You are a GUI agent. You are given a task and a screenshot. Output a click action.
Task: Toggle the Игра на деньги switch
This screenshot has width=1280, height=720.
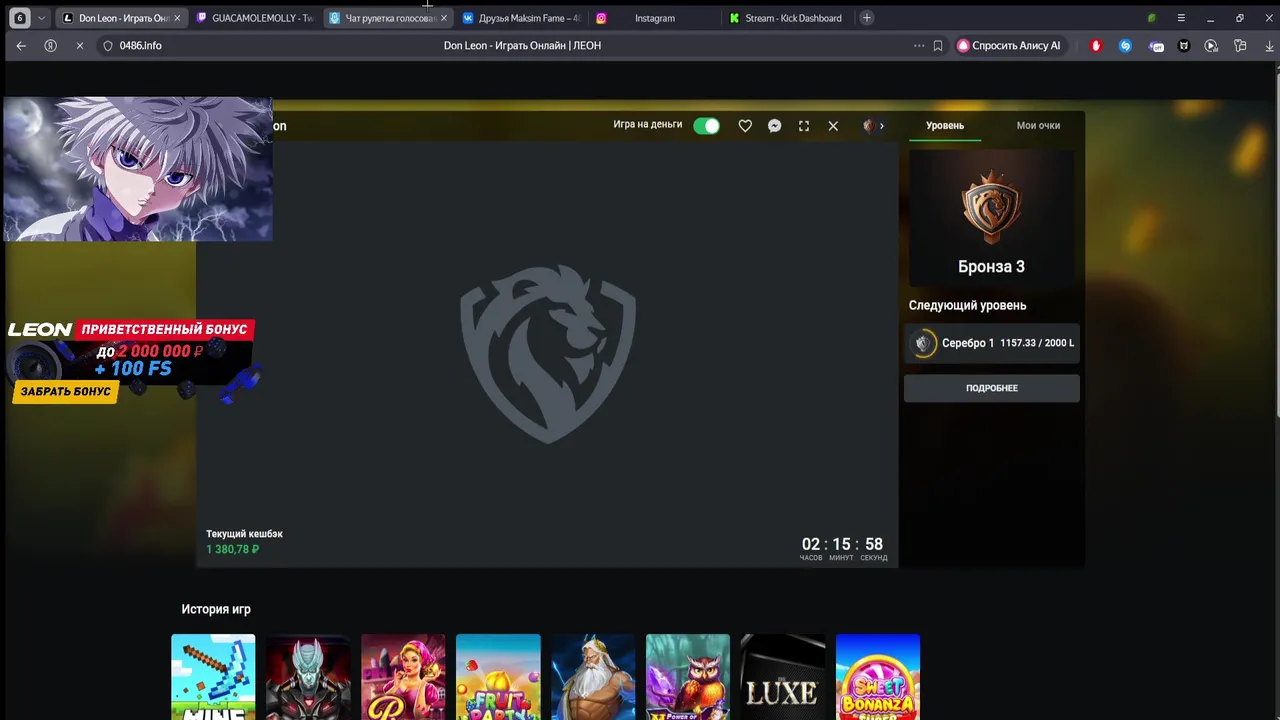[706, 125]
